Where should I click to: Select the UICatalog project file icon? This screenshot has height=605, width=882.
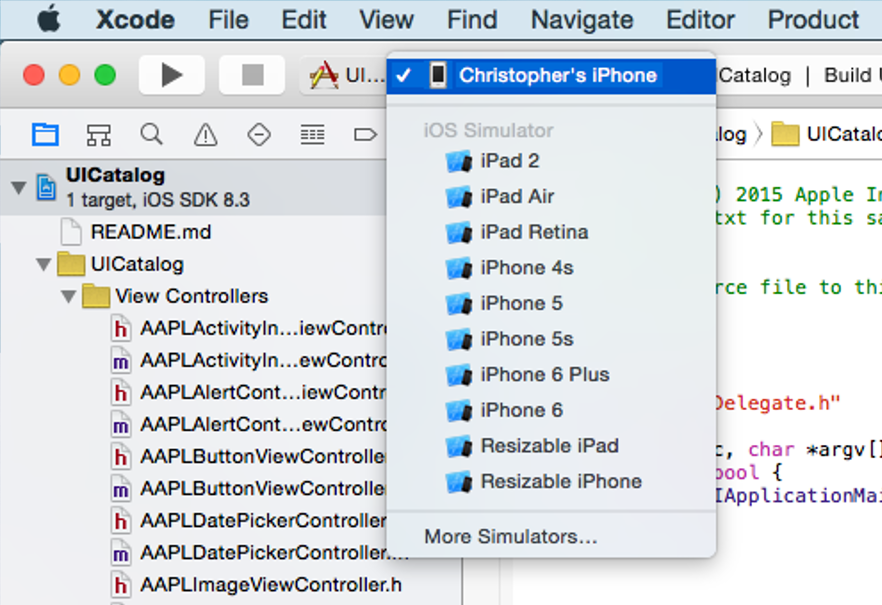tap(46, 187)
